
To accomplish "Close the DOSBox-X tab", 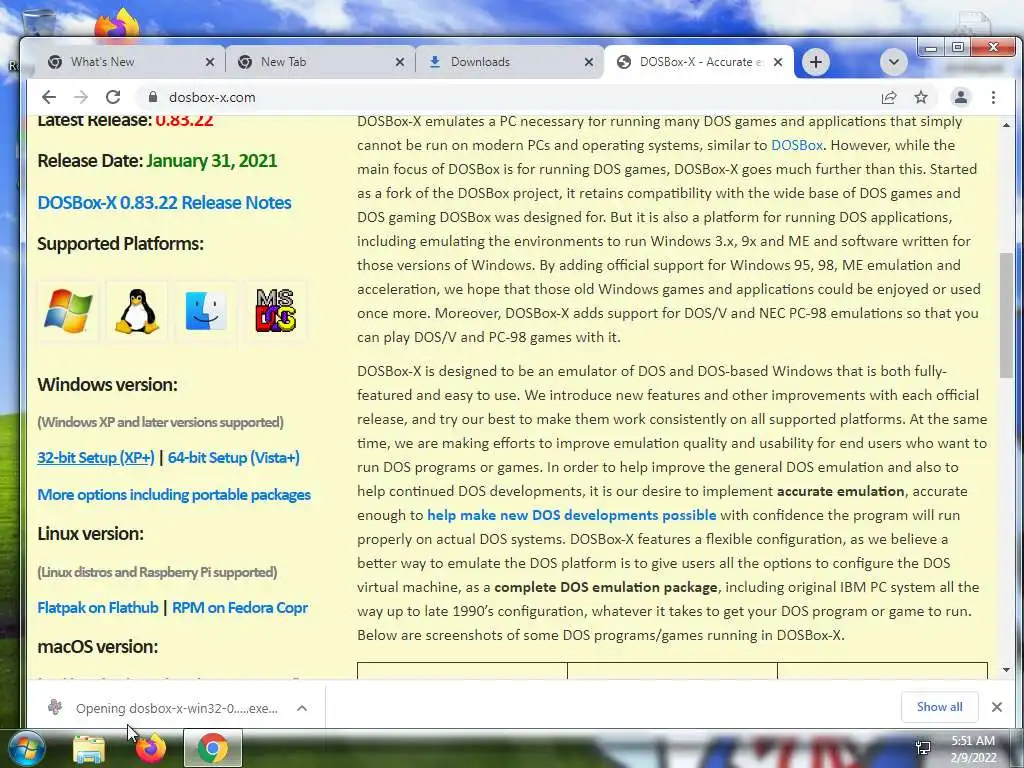I will pyautogui.click(x=778, y=62).
